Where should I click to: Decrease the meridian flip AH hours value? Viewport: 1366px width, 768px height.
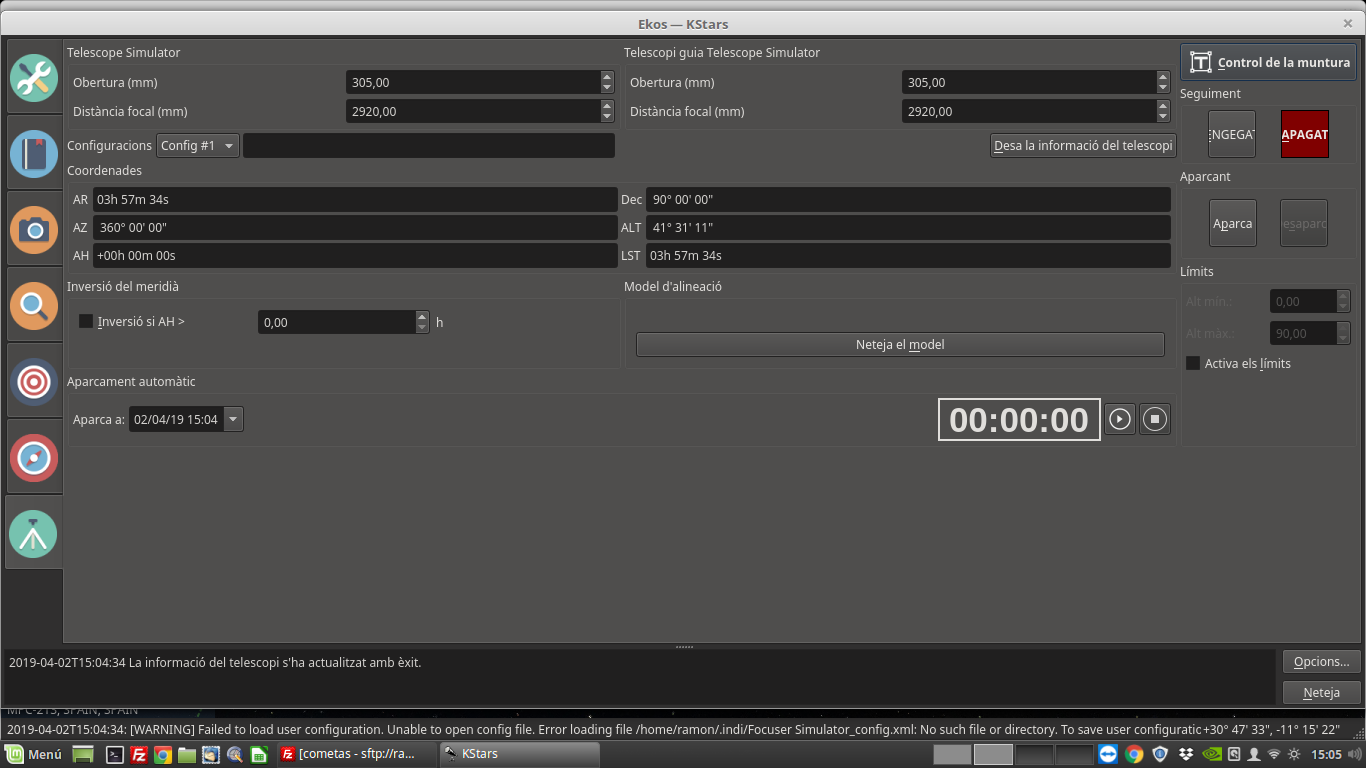(422, 328)
